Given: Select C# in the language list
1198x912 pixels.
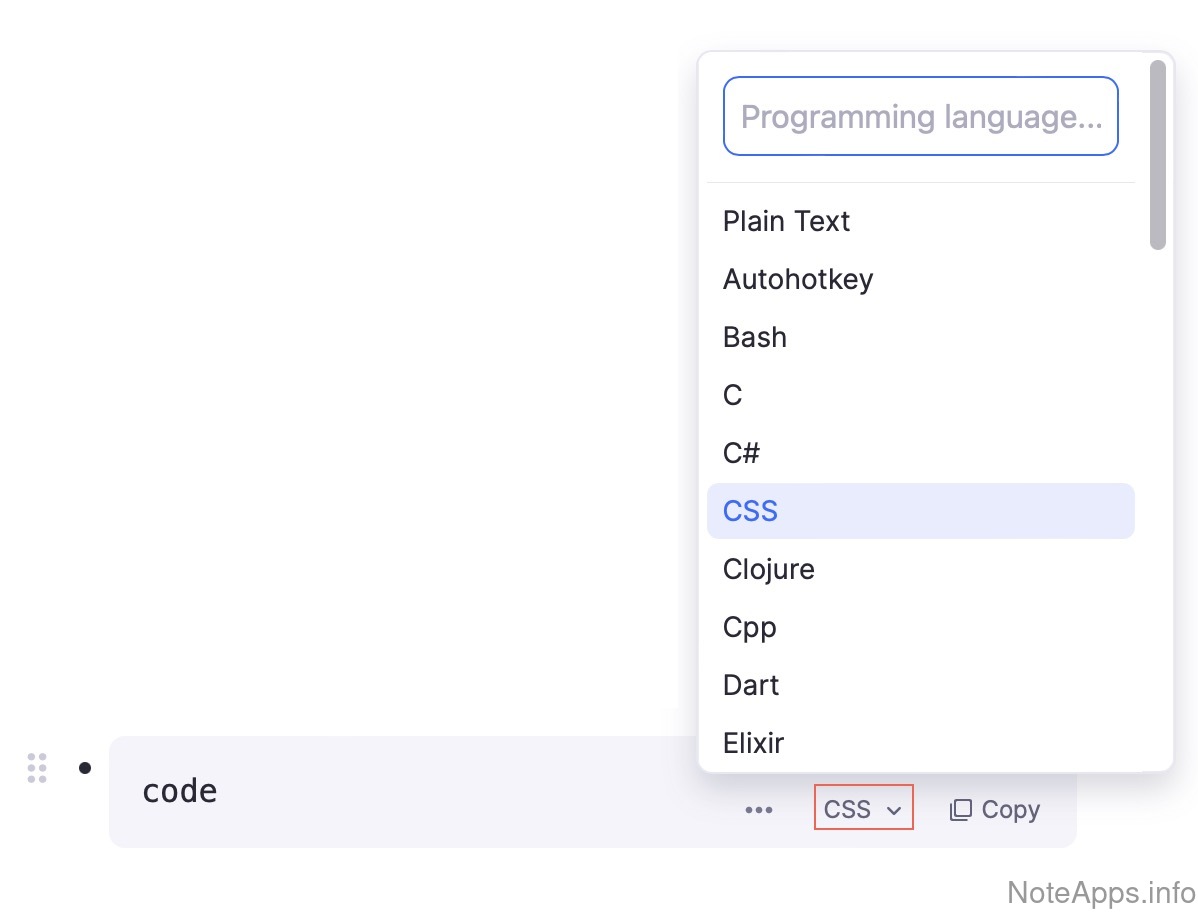Looking at the screenshot, I should [x=741, y=453].
